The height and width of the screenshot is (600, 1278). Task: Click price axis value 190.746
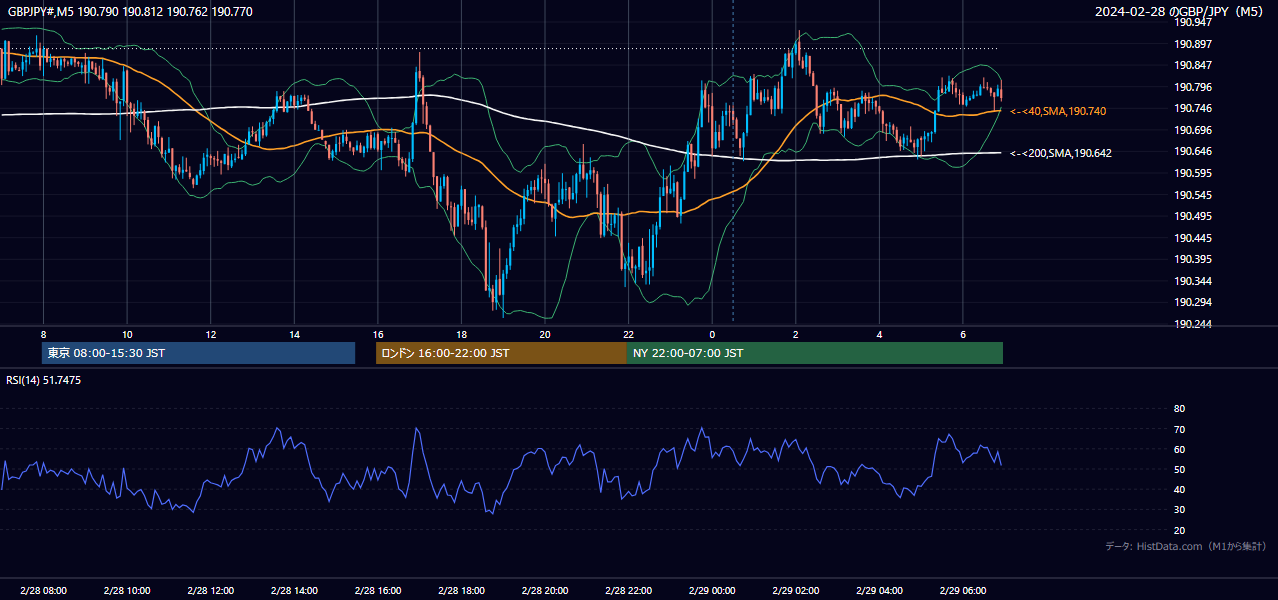pos(1194,108)
